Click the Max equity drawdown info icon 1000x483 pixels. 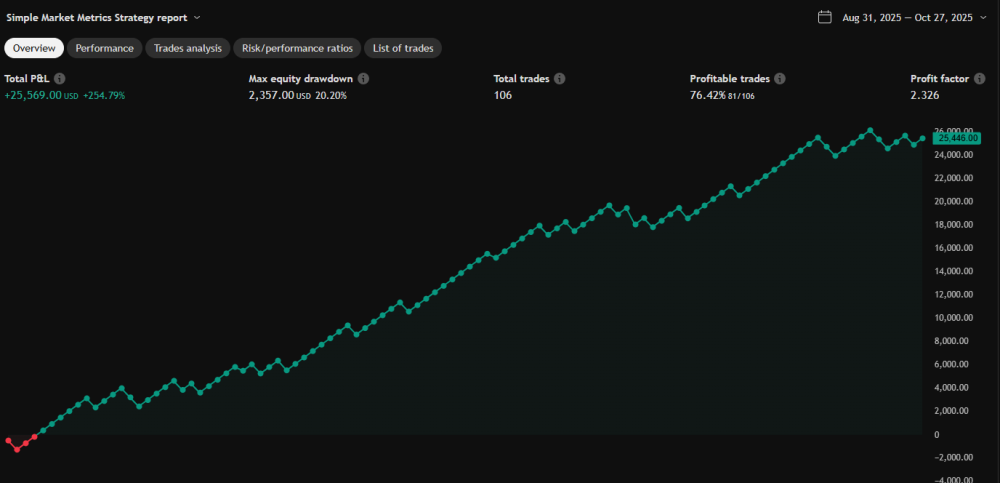[x=363, y=78]
